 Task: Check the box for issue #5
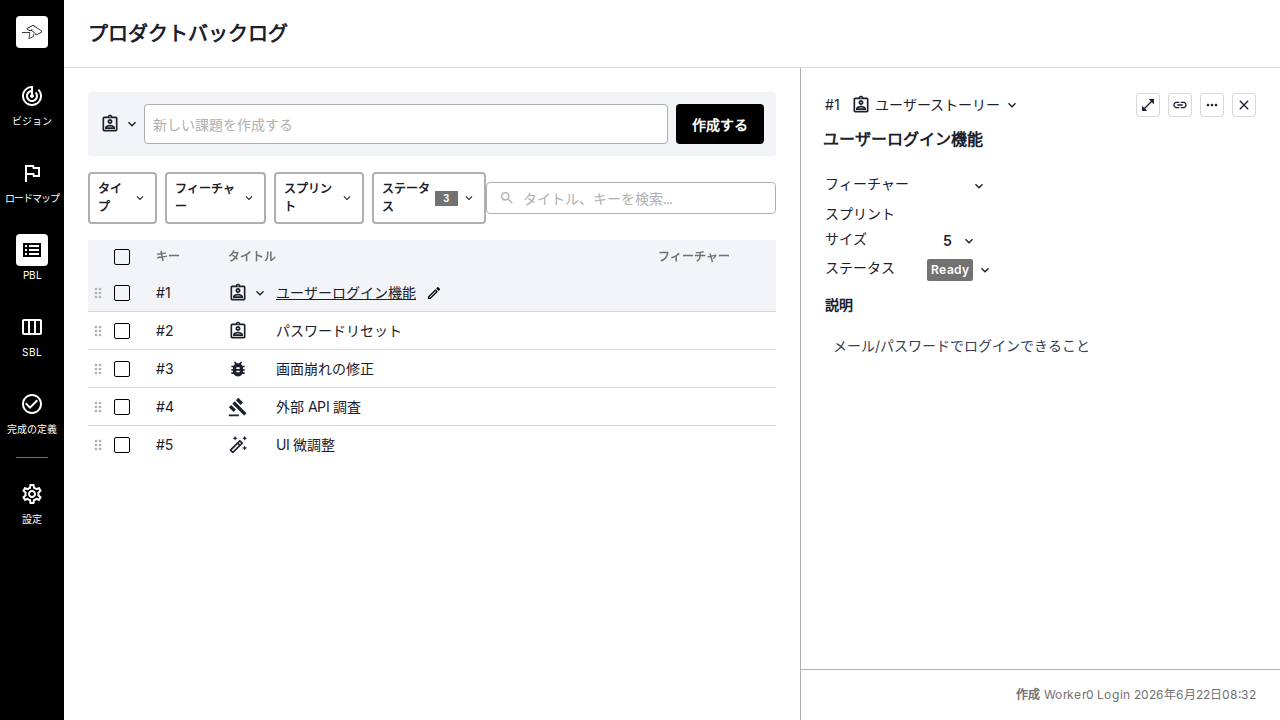point(122,445)
